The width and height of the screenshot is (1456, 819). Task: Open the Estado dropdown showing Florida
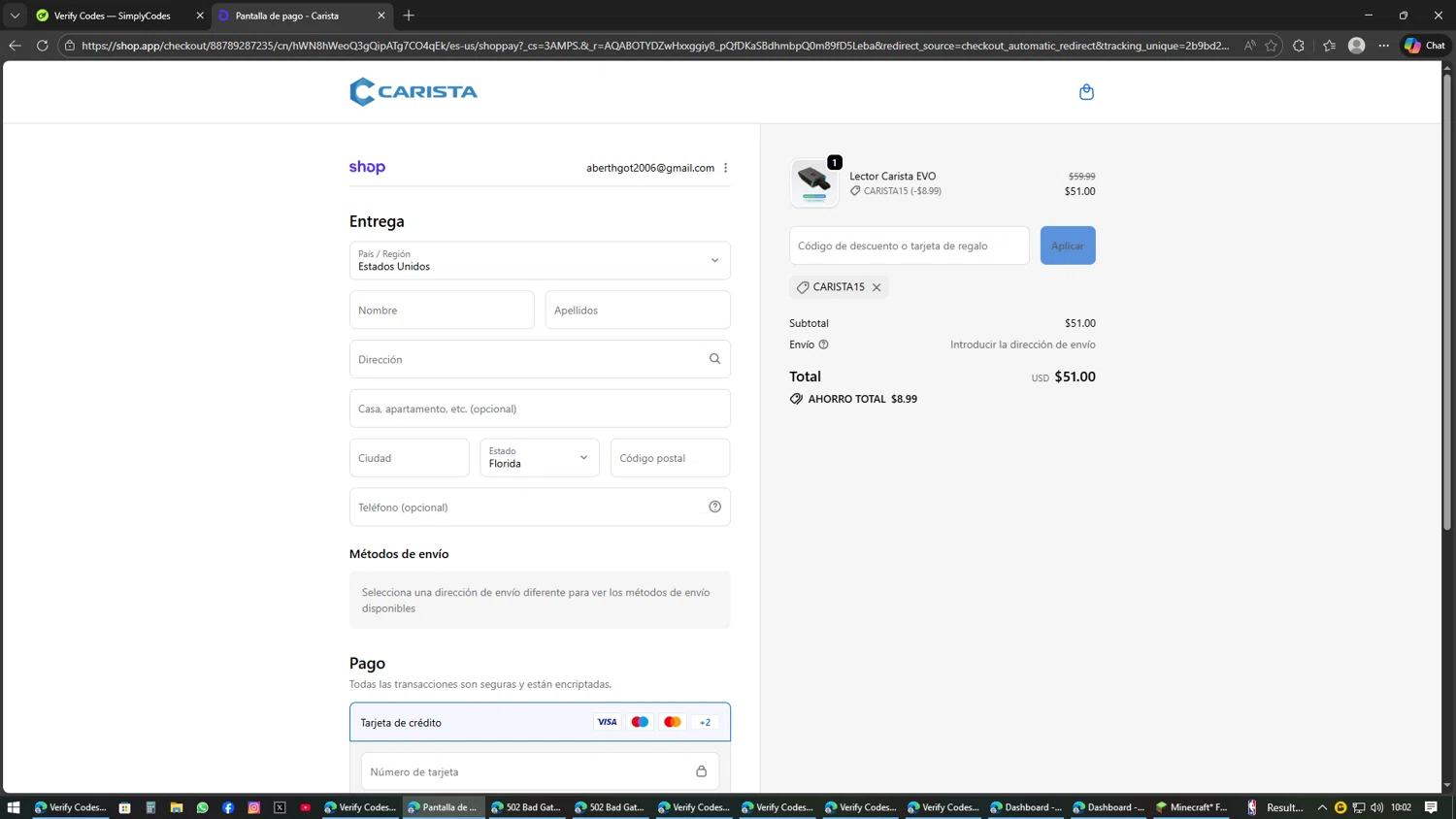click(540, 458)
